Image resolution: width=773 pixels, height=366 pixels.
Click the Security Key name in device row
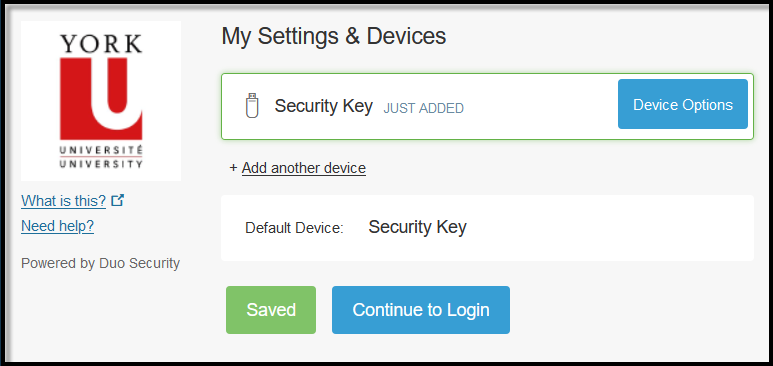click(323, 106)
